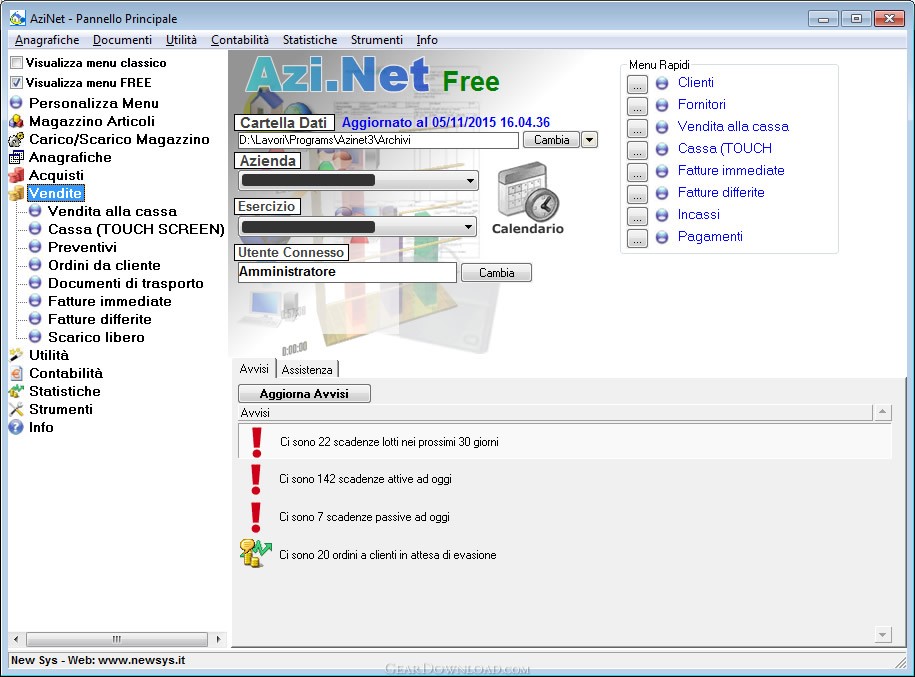The width and height of the screenshot is (915, 677).
Task: Click the globe icon next to Clienti
Action: point(662,83)
